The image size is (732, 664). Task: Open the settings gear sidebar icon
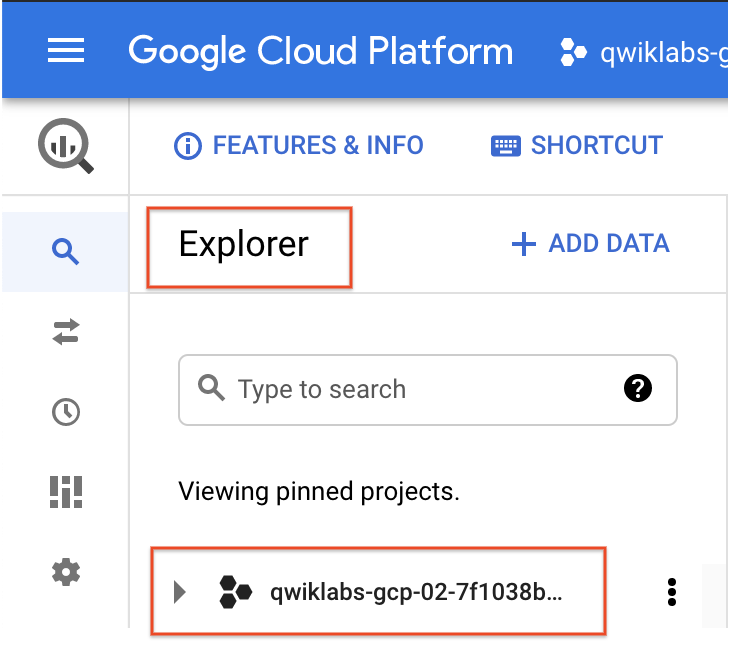[x=66, y=572]
